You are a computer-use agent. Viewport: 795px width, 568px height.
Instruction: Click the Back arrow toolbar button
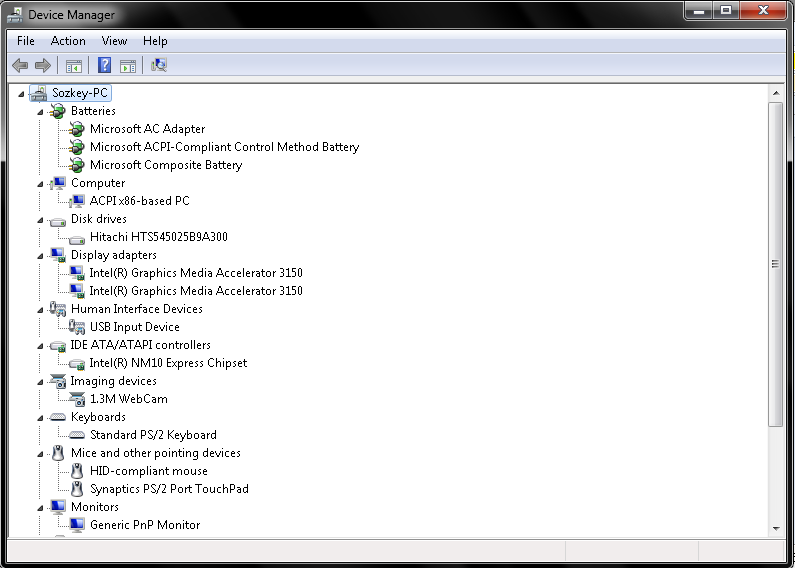20,65
